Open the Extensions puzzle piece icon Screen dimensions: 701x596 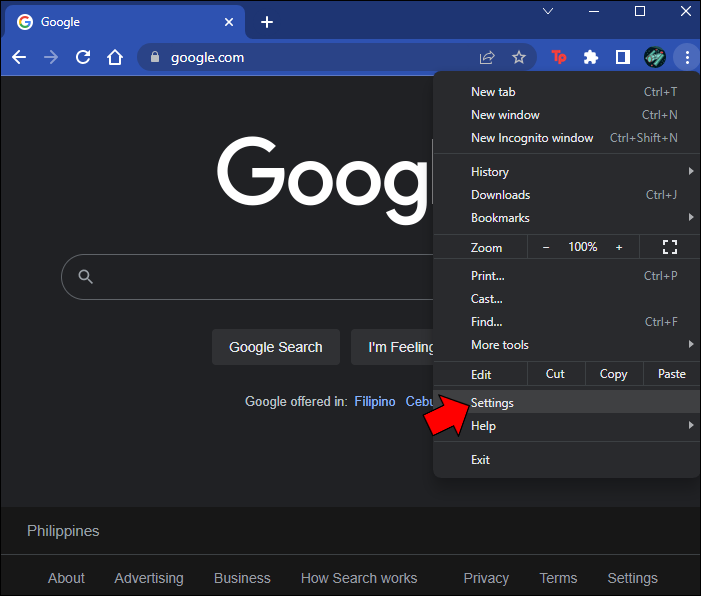click(x=591, y=57)
